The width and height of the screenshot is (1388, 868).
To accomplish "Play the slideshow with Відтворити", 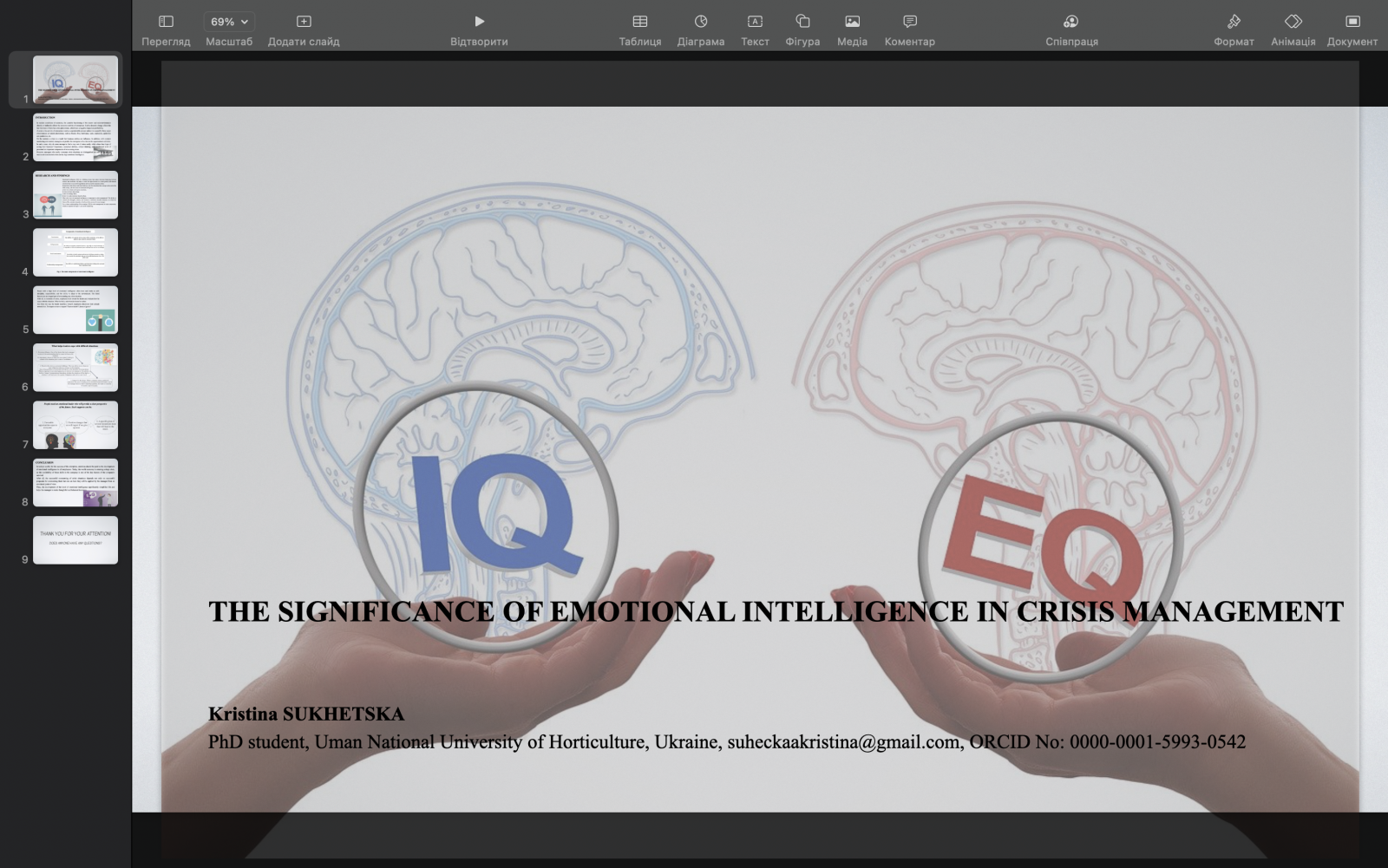I will coord(479,29).
